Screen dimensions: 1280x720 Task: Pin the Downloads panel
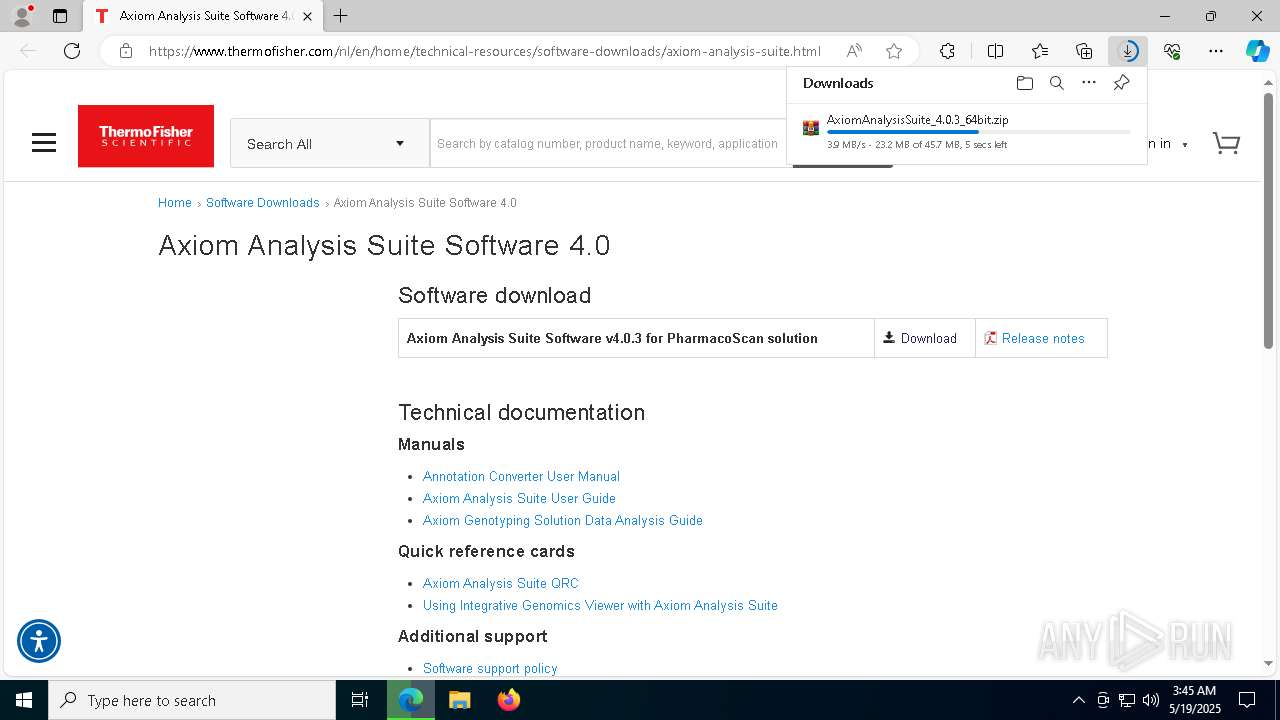click(1121, 83)
